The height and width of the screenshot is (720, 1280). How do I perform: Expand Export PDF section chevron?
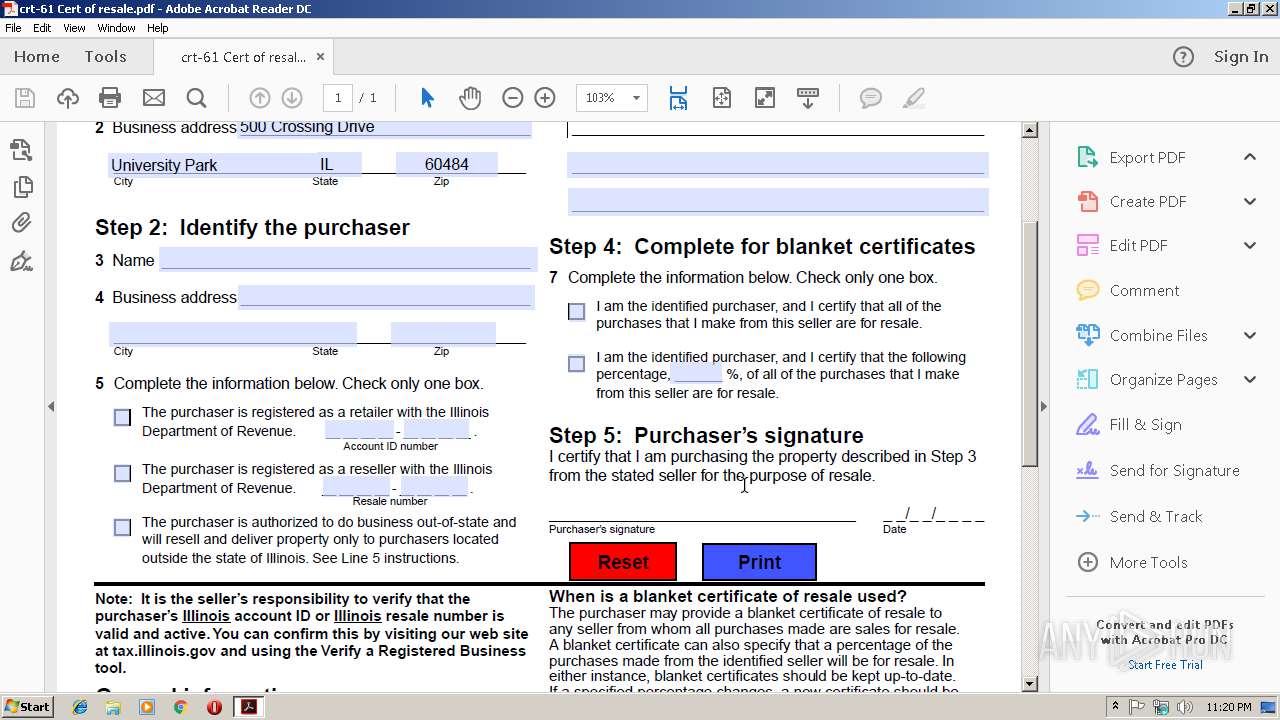pyautogui.click(x=1250, y=157)
